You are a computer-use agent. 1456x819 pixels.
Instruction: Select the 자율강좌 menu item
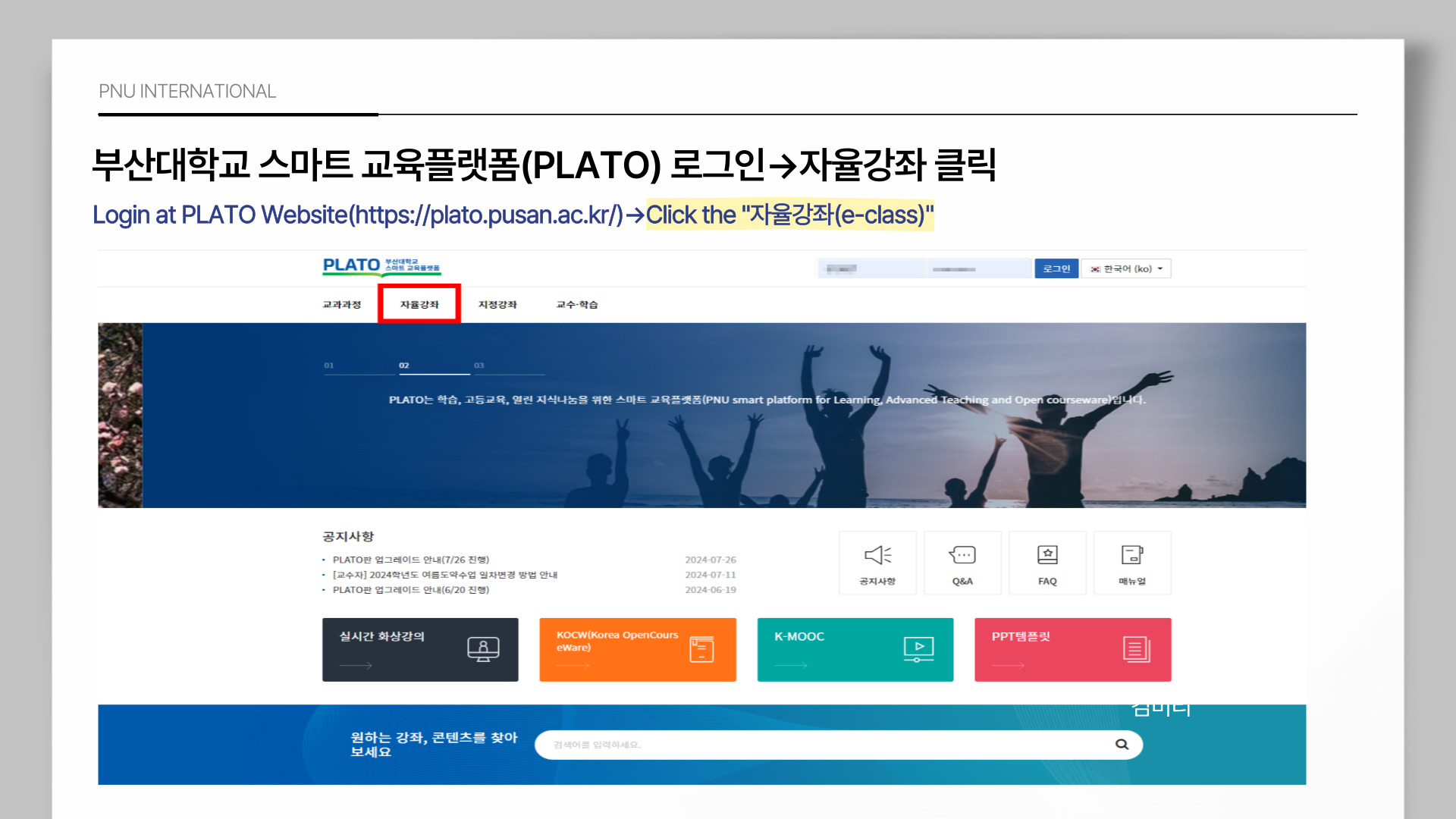419,305
